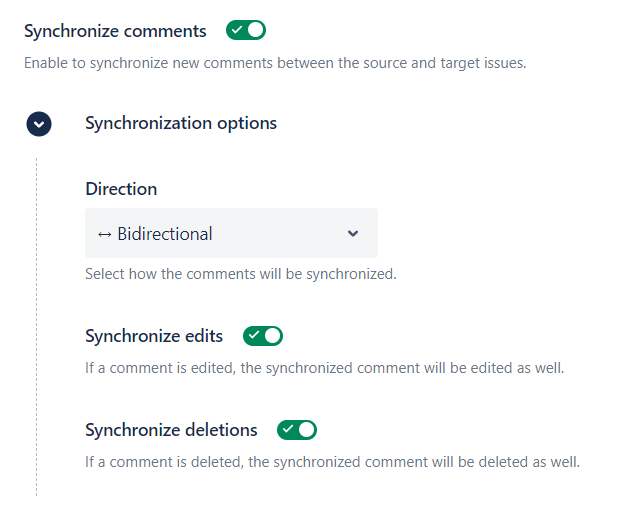
Task: Click the Synchronize deletions label text
Action: pos(171,430)
